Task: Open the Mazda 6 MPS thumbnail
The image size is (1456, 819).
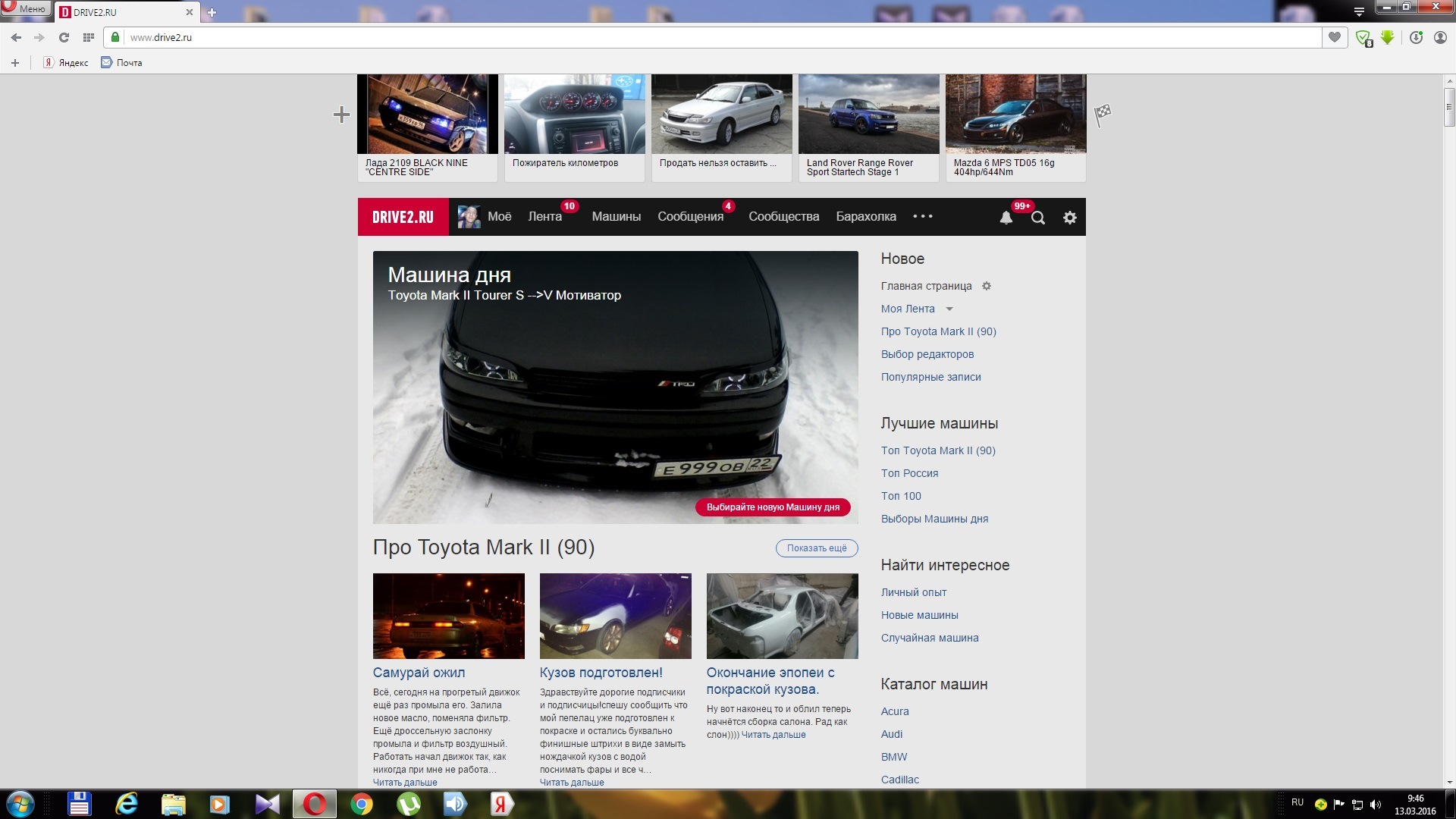Action: 1015,114
